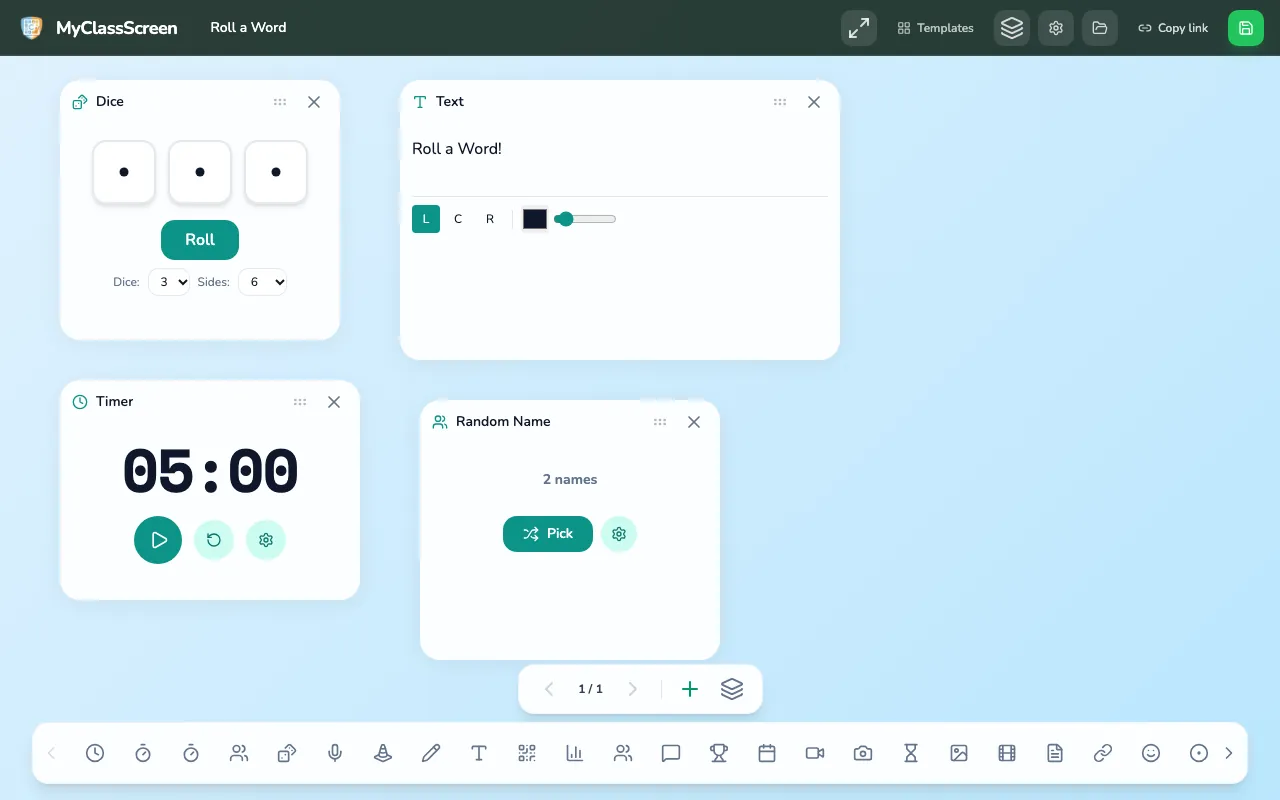This screenshot has width=1280, height=800.
Task: Set text alignment to center (C)
Action: 458,219
